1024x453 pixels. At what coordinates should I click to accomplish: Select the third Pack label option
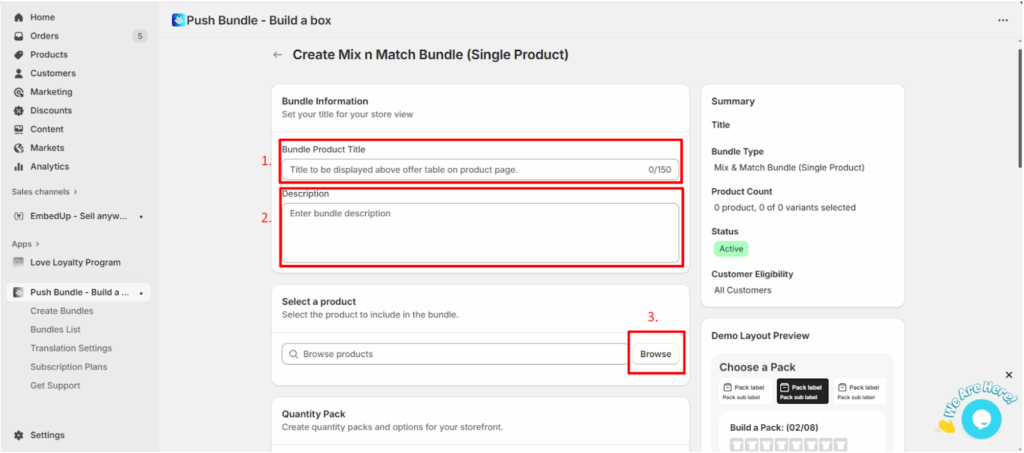pos(861,391)
